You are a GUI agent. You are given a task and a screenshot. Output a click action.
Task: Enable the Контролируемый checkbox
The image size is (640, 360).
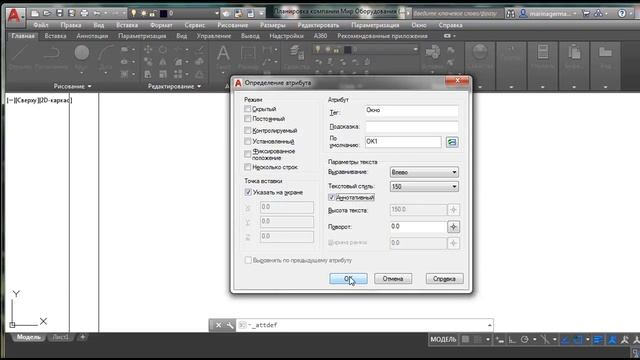[247, 130]
